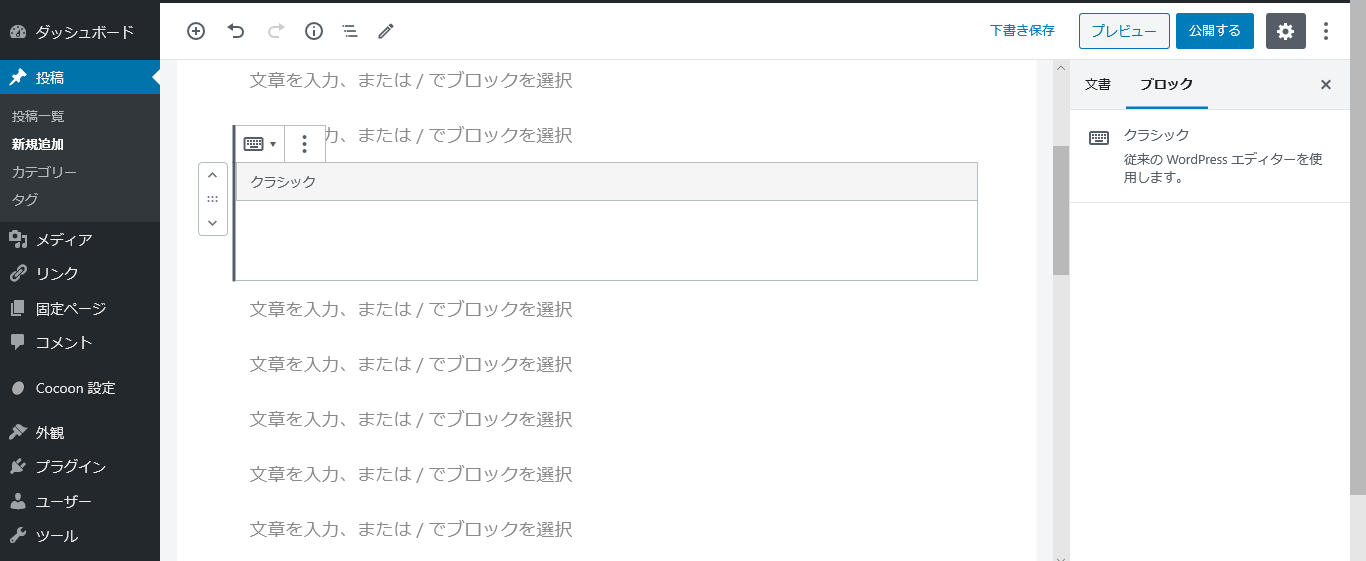Click the 下書き保存 link
The height and width of the screenshot is (561, 1366).
point(1022,31)
